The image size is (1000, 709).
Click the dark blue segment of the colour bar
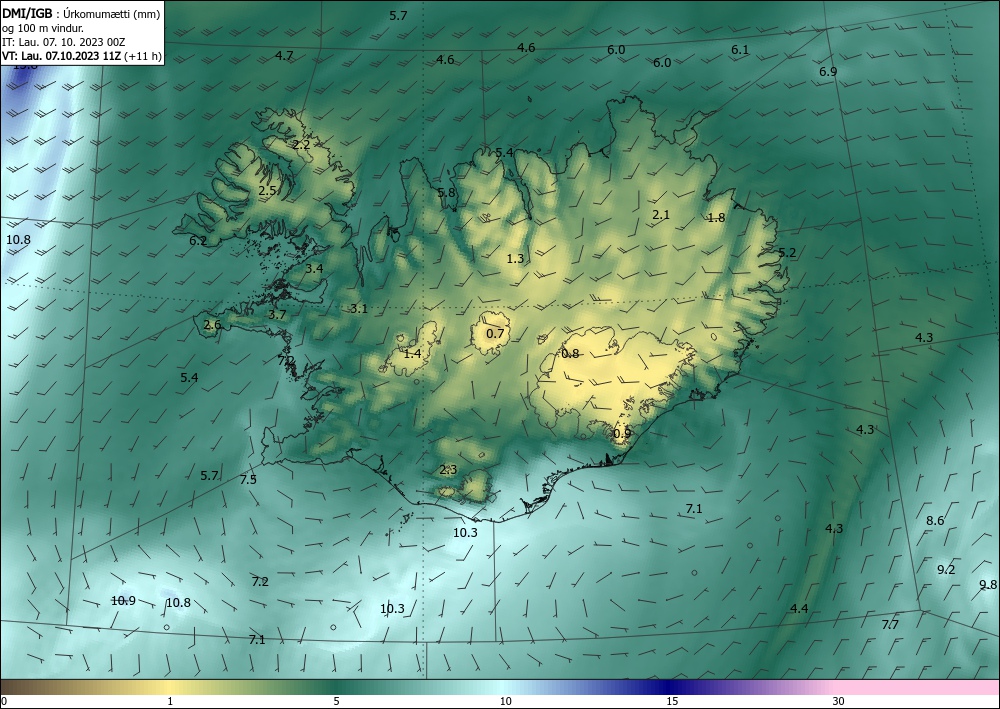coord(670,687)
